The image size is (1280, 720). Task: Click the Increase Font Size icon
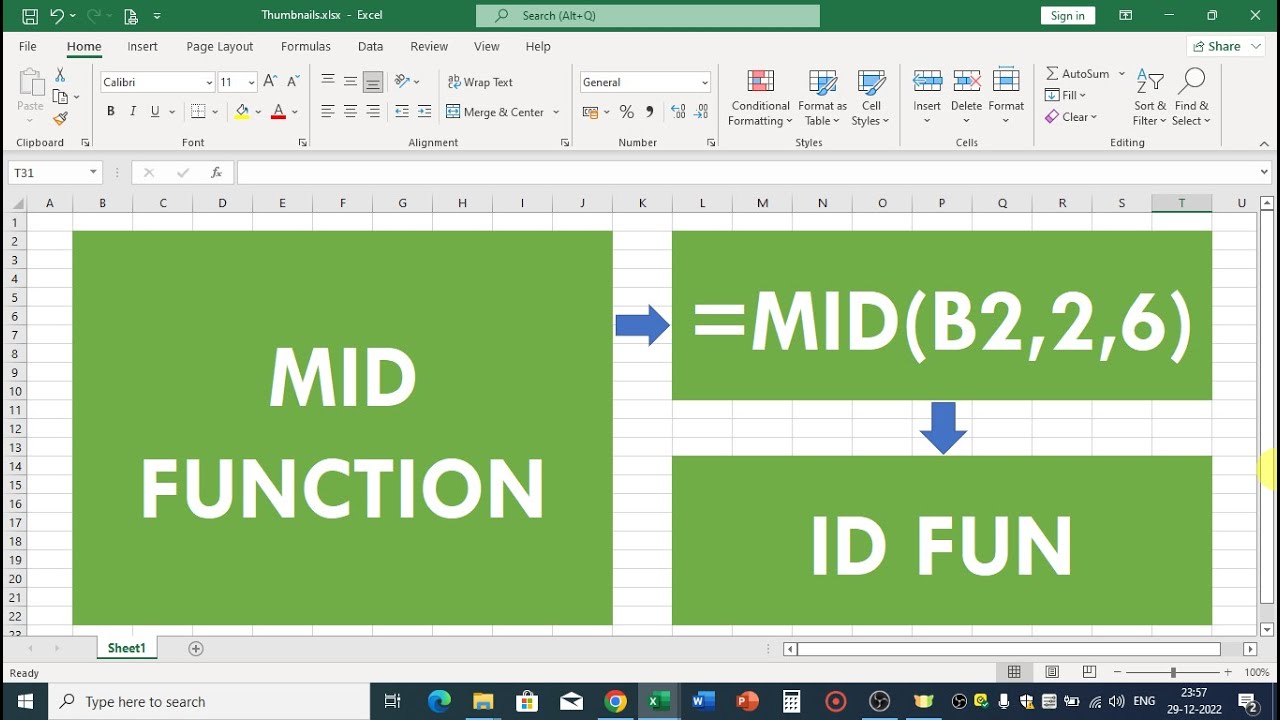(x=271, y=82)
